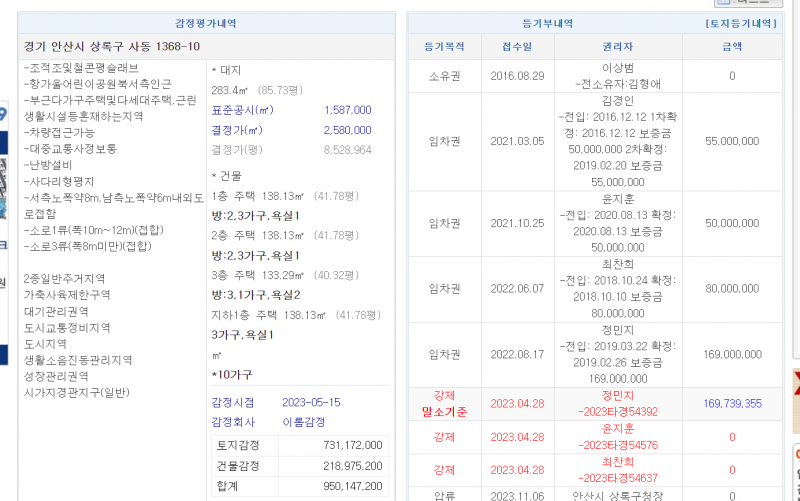Click case number 2023타경54576

pos(620,444)
